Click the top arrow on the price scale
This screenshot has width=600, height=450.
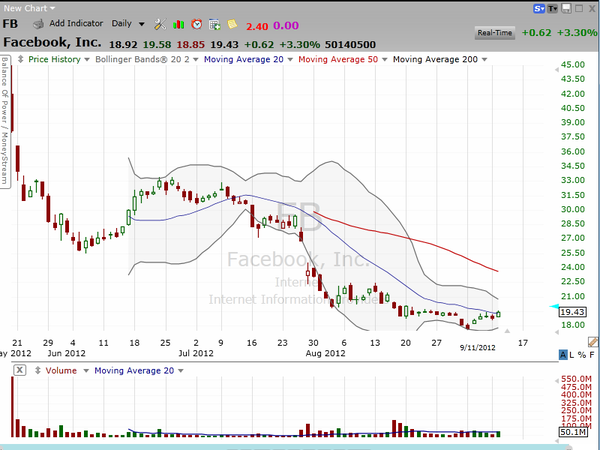pos(556,70)
